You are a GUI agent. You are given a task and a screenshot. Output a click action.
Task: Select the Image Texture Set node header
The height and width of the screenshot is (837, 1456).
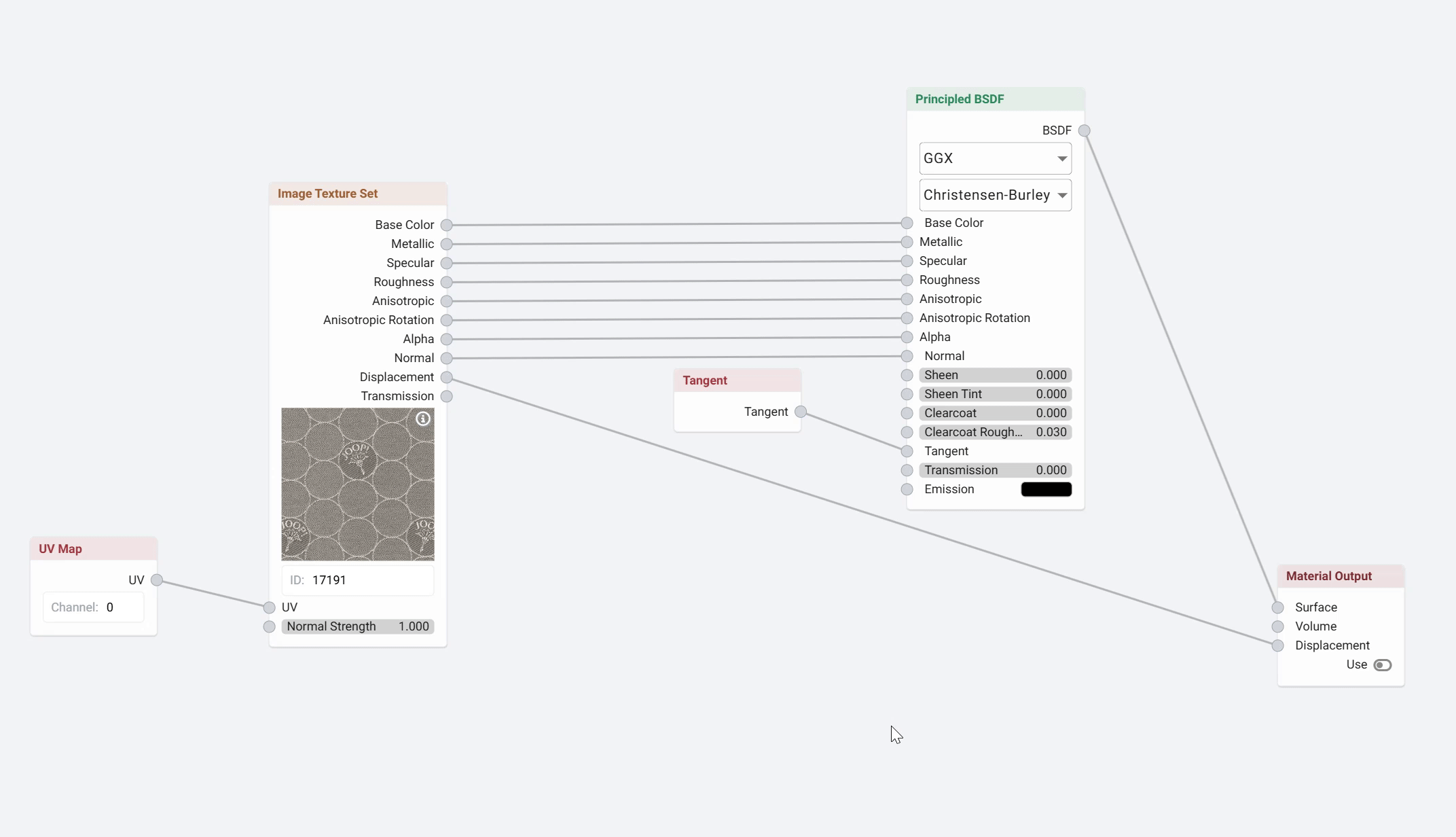click(x=357, y=194)
